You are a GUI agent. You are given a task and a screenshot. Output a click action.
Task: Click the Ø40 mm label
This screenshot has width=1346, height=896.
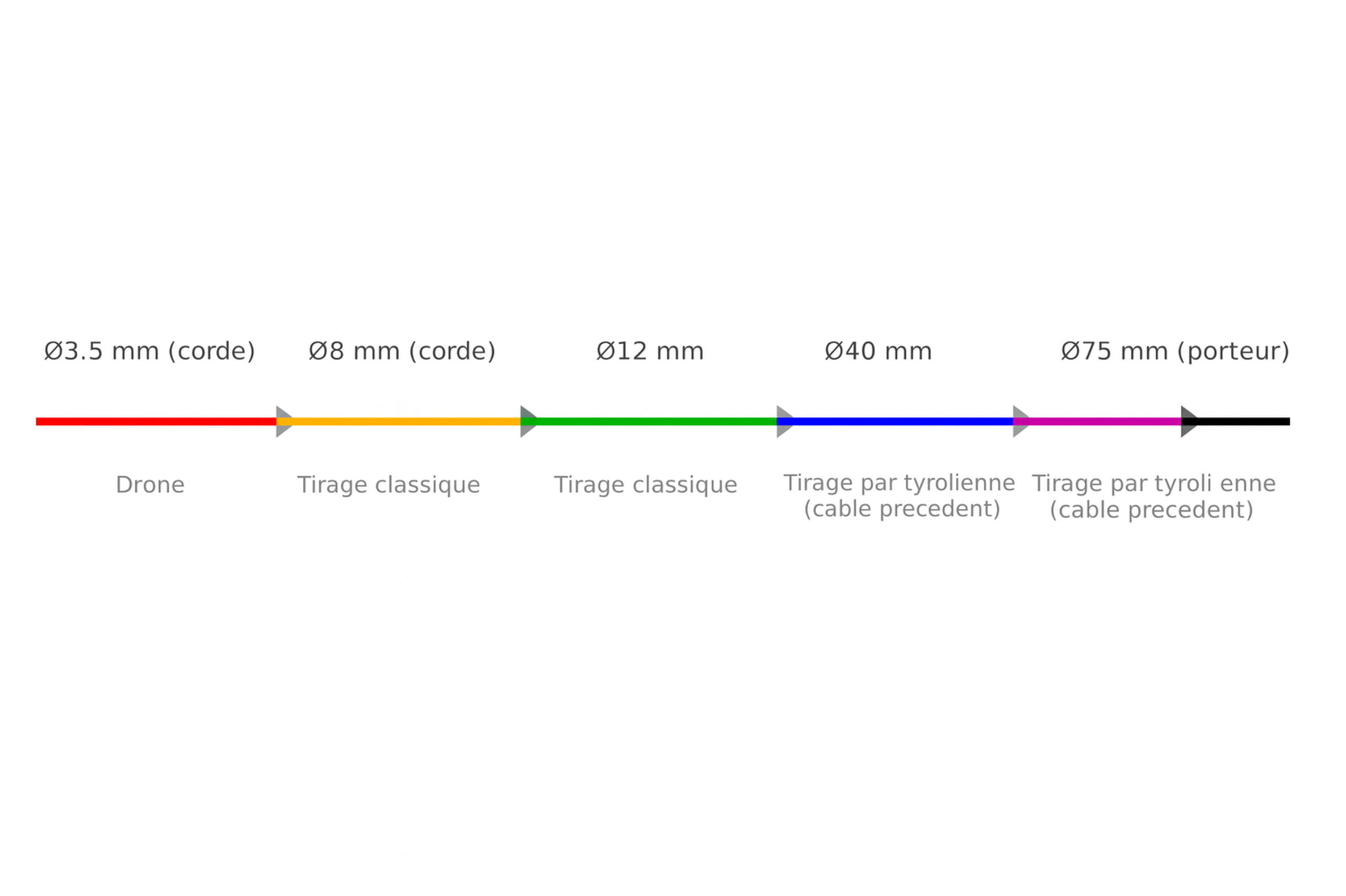[x=879, y=352]
